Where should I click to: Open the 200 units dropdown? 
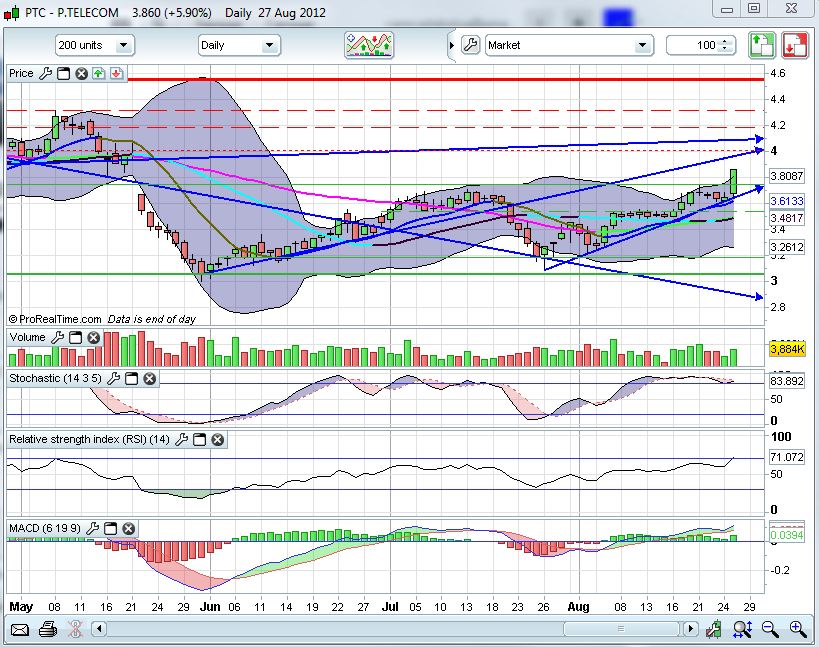(95, 45)
